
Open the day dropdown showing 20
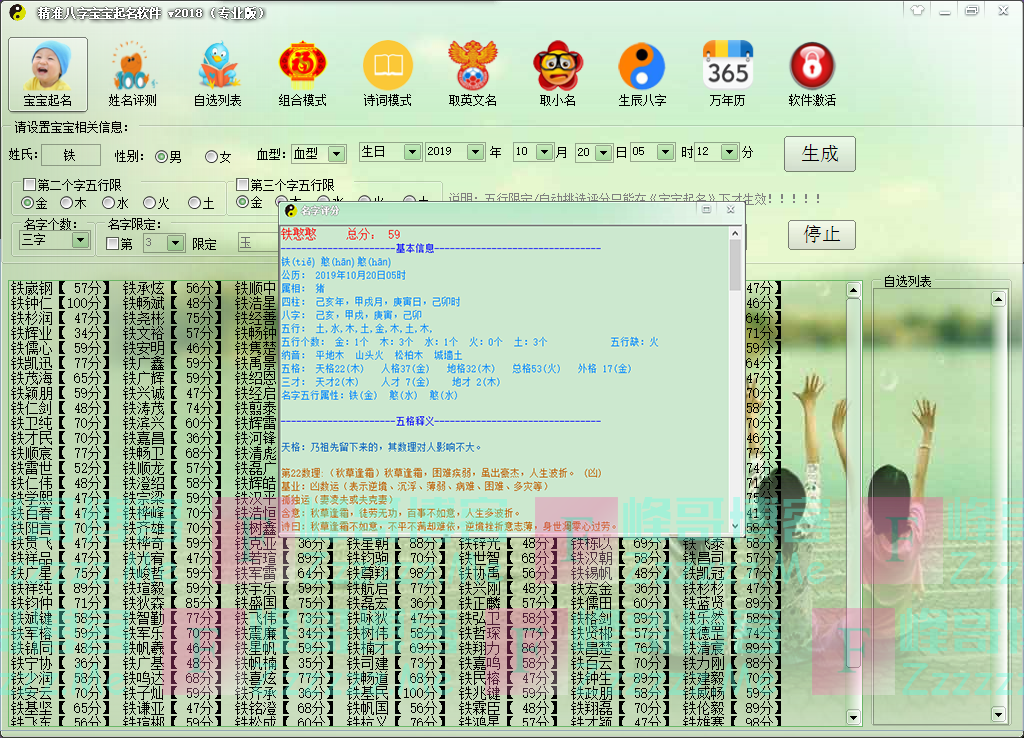click(603, 153)
